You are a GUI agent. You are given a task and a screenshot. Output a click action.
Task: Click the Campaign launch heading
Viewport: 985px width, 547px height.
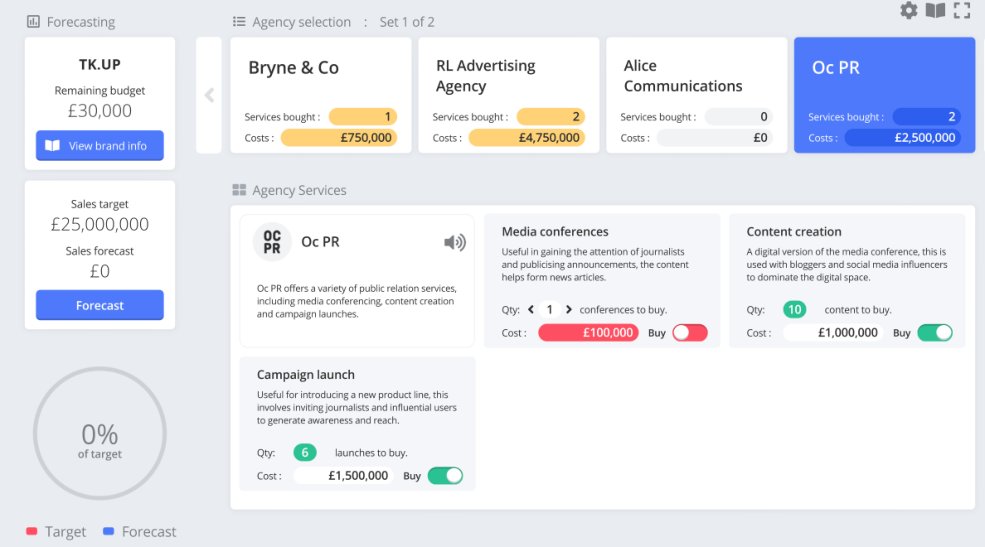[305, 375]
